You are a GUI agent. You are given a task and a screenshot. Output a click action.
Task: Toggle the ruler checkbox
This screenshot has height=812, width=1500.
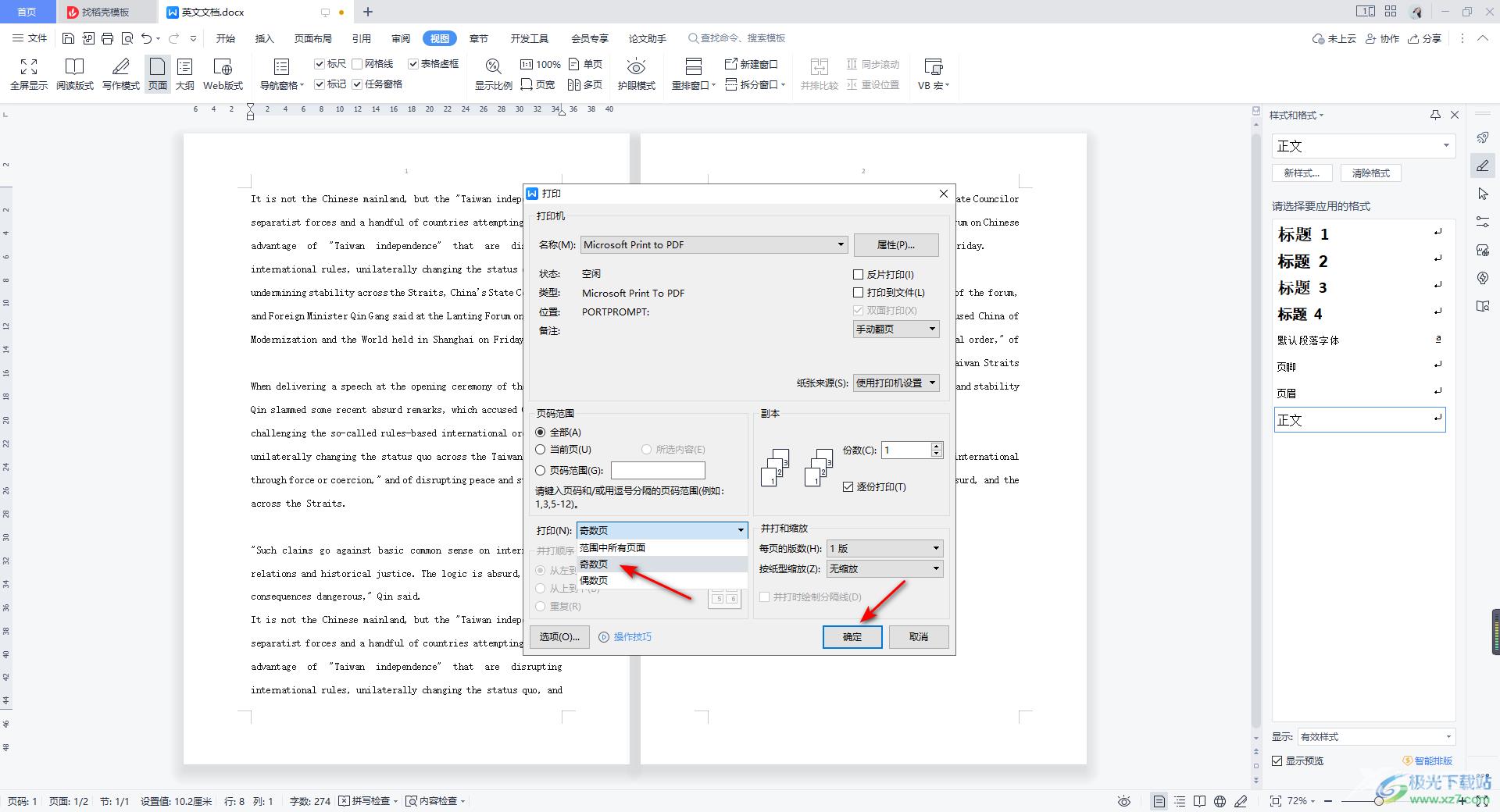click(320, 64)
